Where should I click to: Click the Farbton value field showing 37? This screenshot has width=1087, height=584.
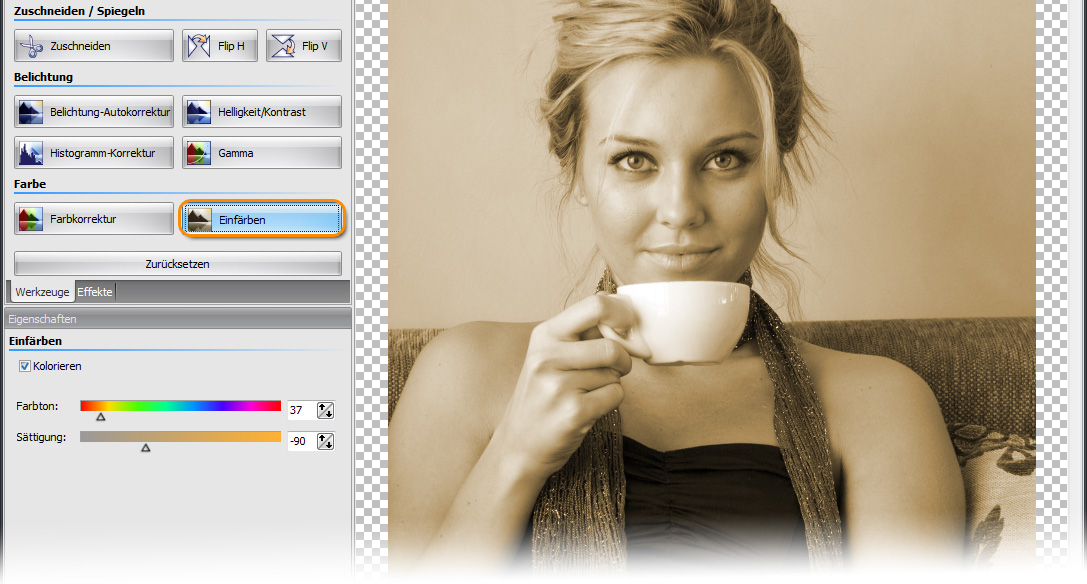pyautogui.click(x=302, y=410)
